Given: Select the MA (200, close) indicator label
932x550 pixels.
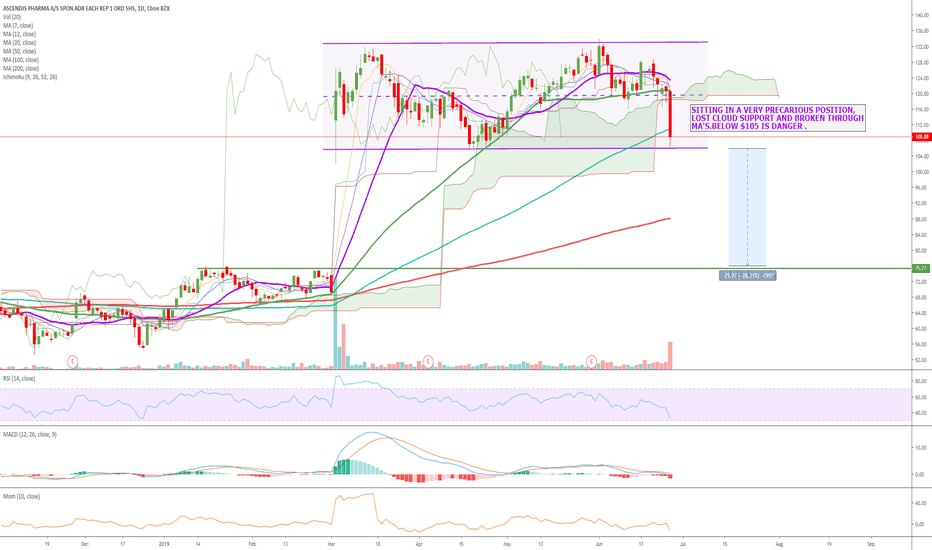Looking at the screenshot, I should (21, 68).
